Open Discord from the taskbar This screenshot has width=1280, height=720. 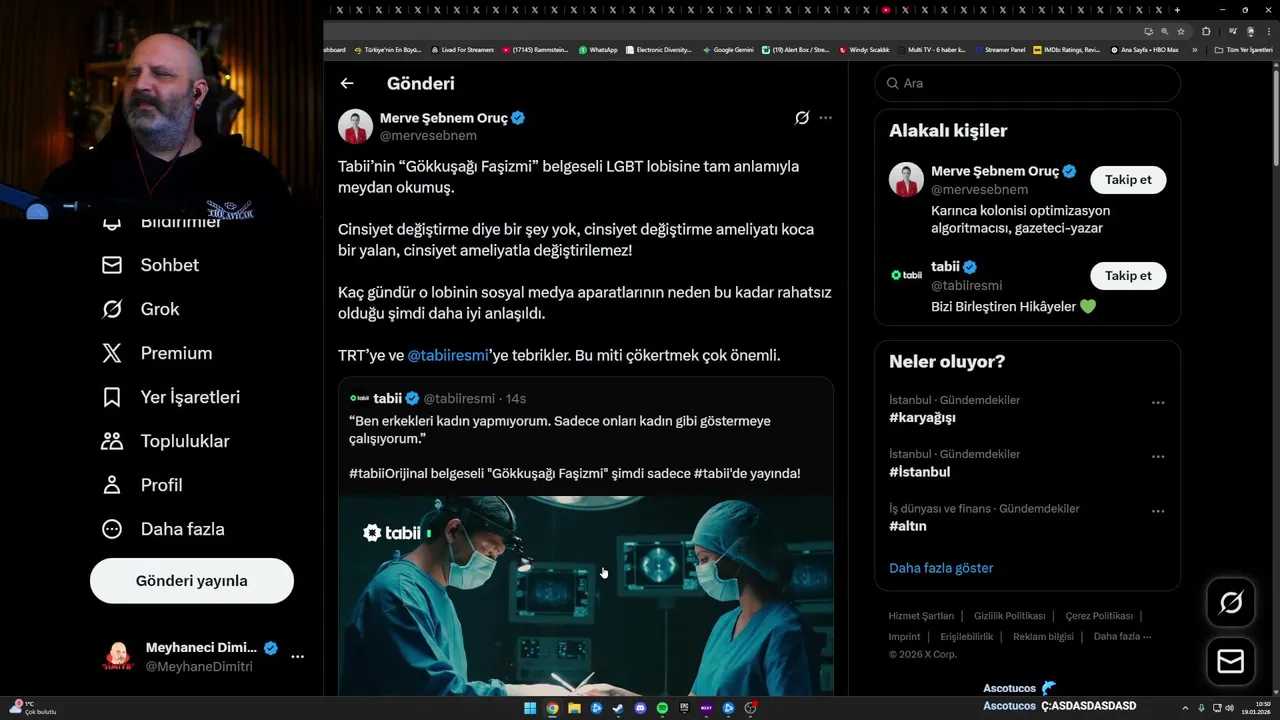coord(640,708)
